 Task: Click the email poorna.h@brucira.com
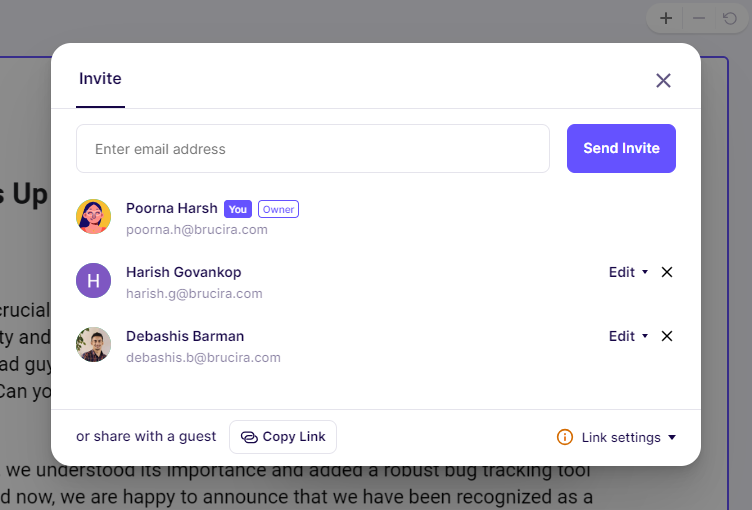point(197,230)
